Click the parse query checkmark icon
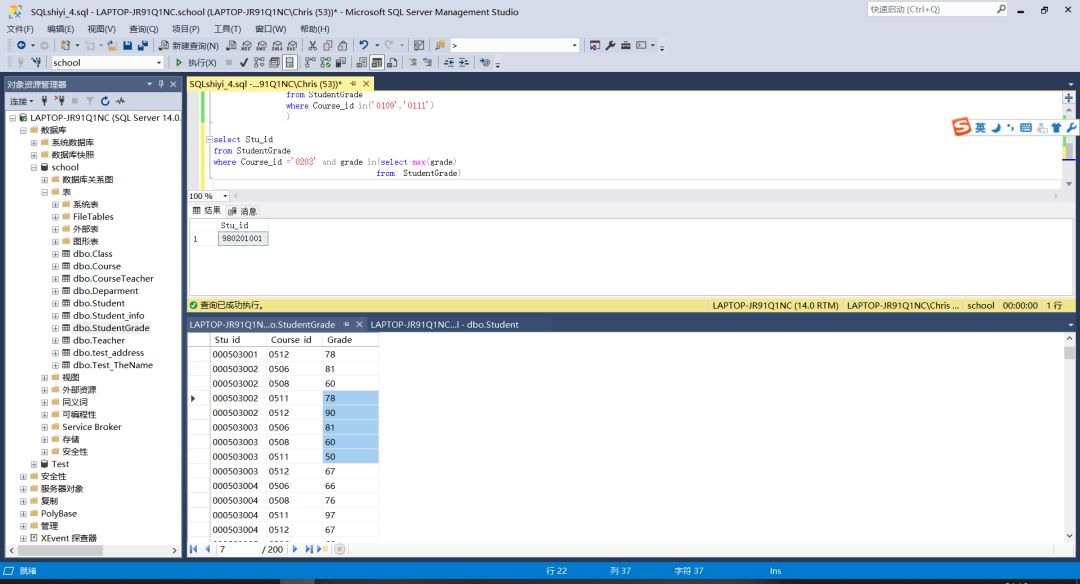 244,62
